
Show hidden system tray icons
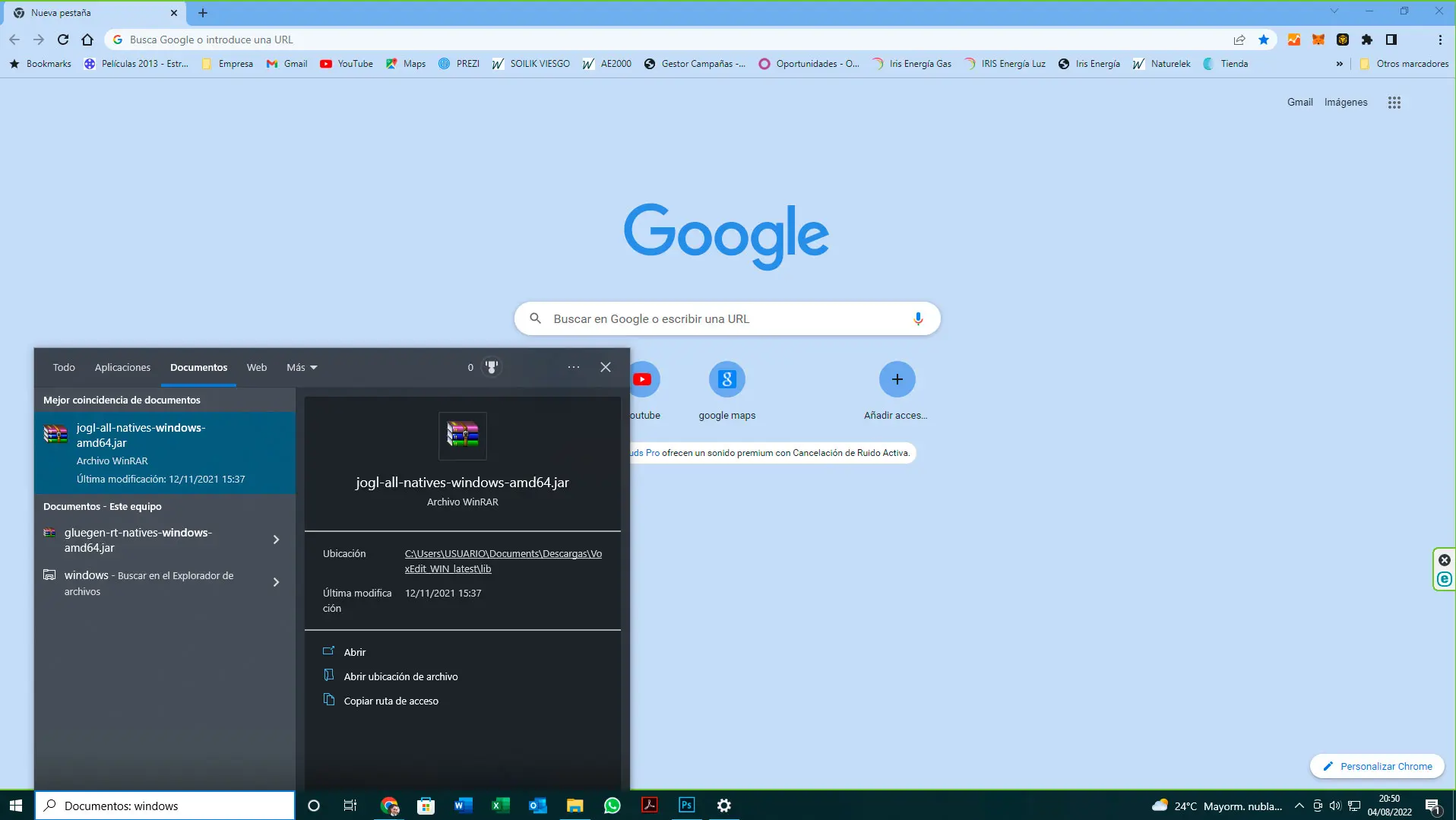pos(1299,806)
